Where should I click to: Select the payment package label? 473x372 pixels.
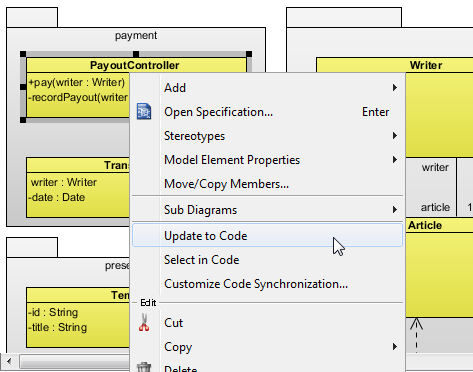coord(136,35)
